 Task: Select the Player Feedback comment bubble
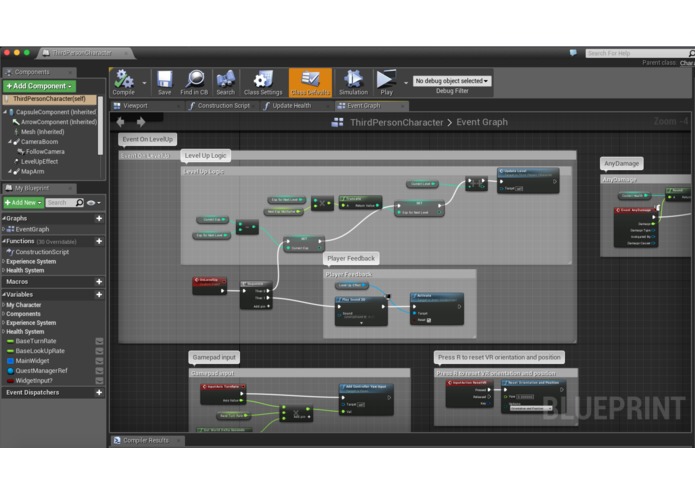[351, 258]
